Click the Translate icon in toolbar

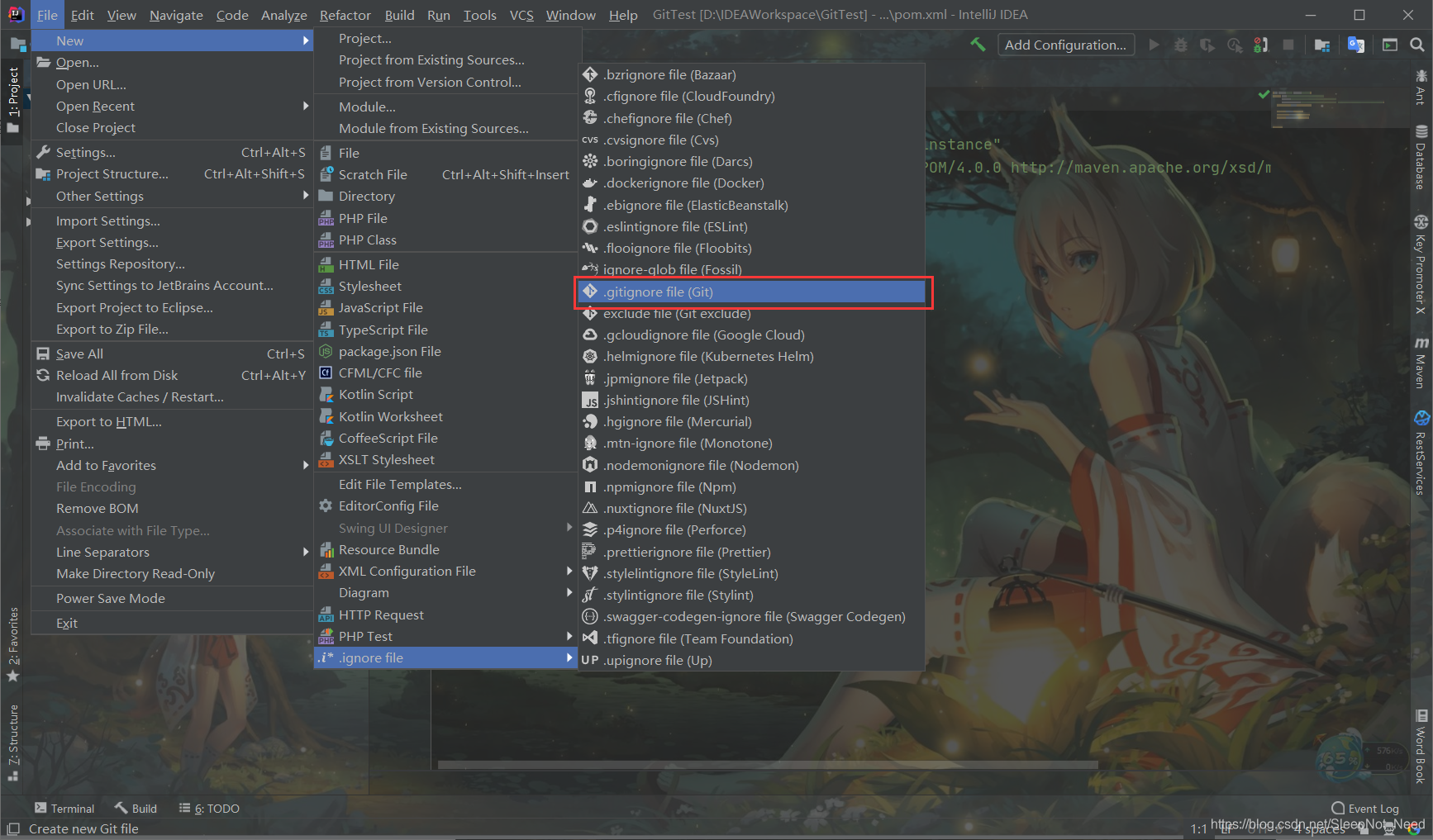point(1355,45)
